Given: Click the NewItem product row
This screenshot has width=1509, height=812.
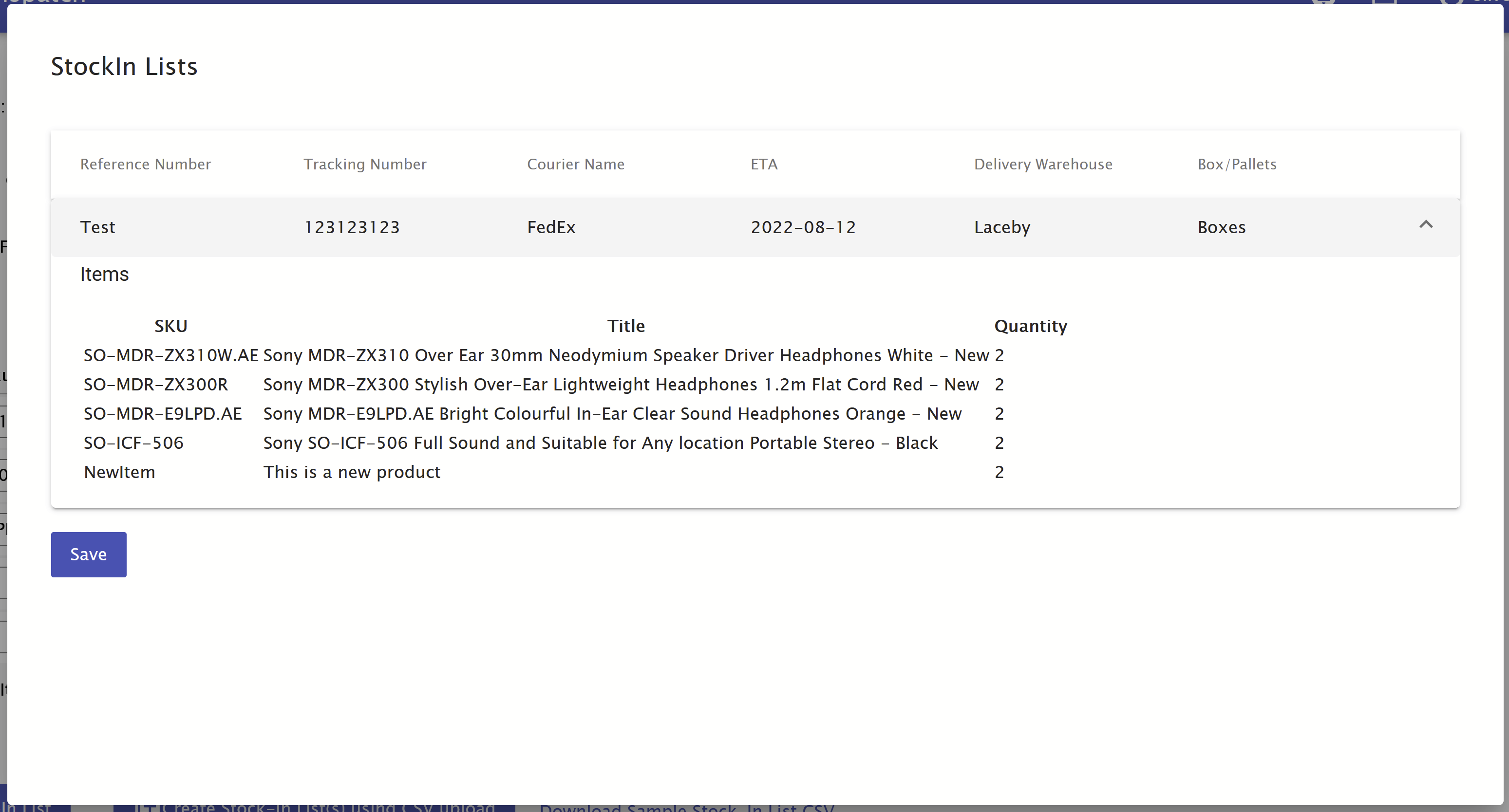Looking at the screenshot, I should [x=119, y=472].
